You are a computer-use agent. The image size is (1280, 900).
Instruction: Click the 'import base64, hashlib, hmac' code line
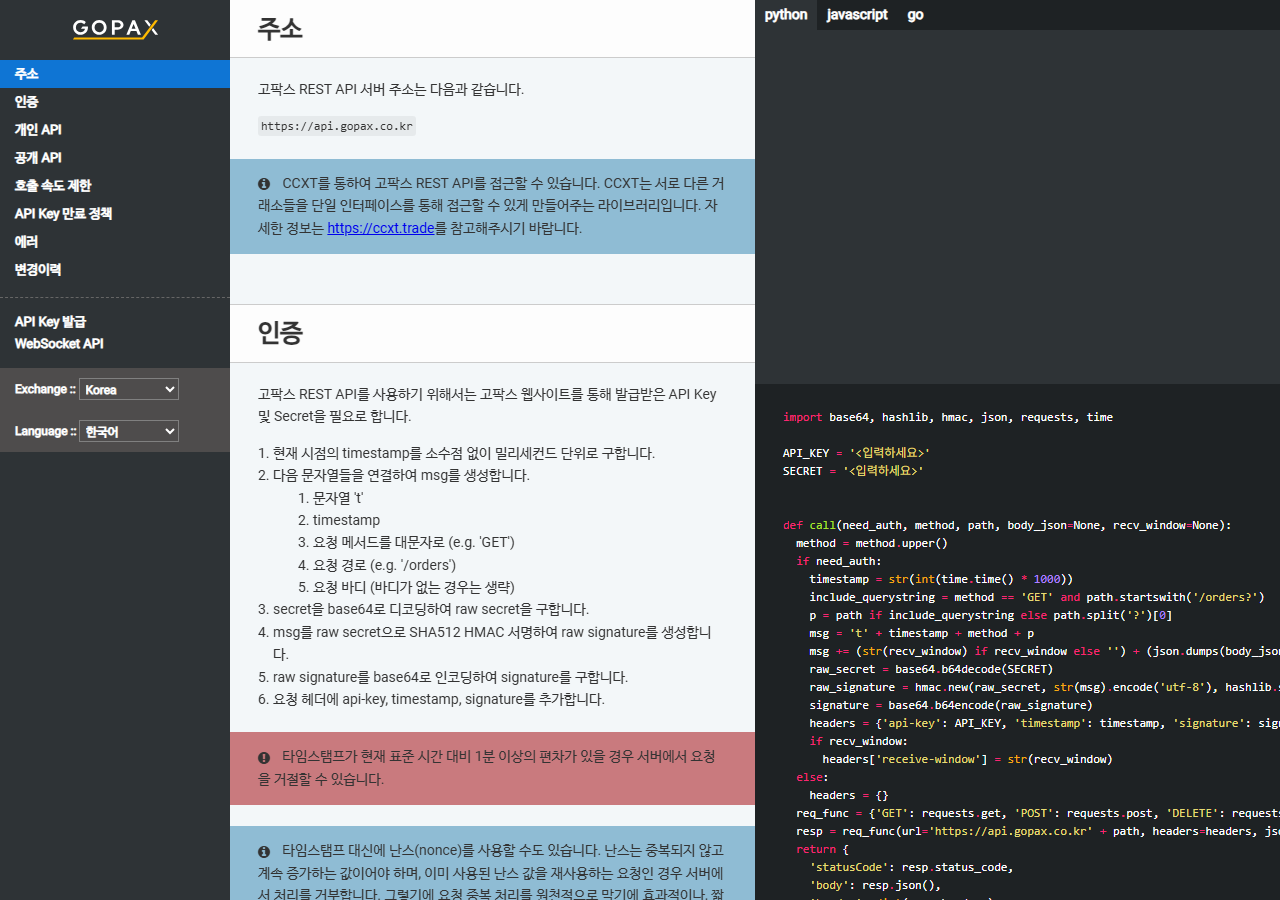[x=948, y=417]
